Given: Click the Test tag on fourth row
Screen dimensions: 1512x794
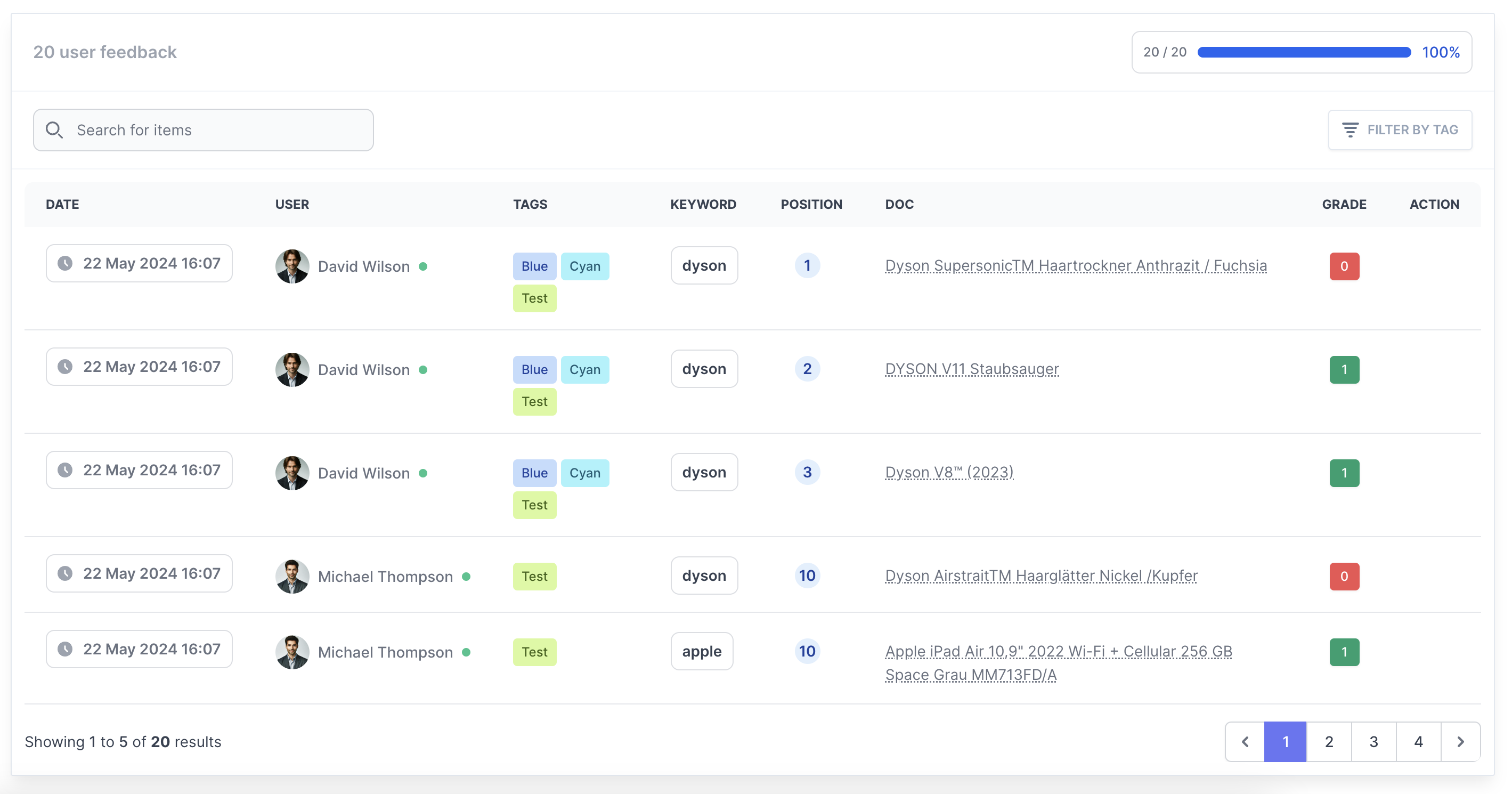Looking at the screenshot, I should click(x=535, y=575).
